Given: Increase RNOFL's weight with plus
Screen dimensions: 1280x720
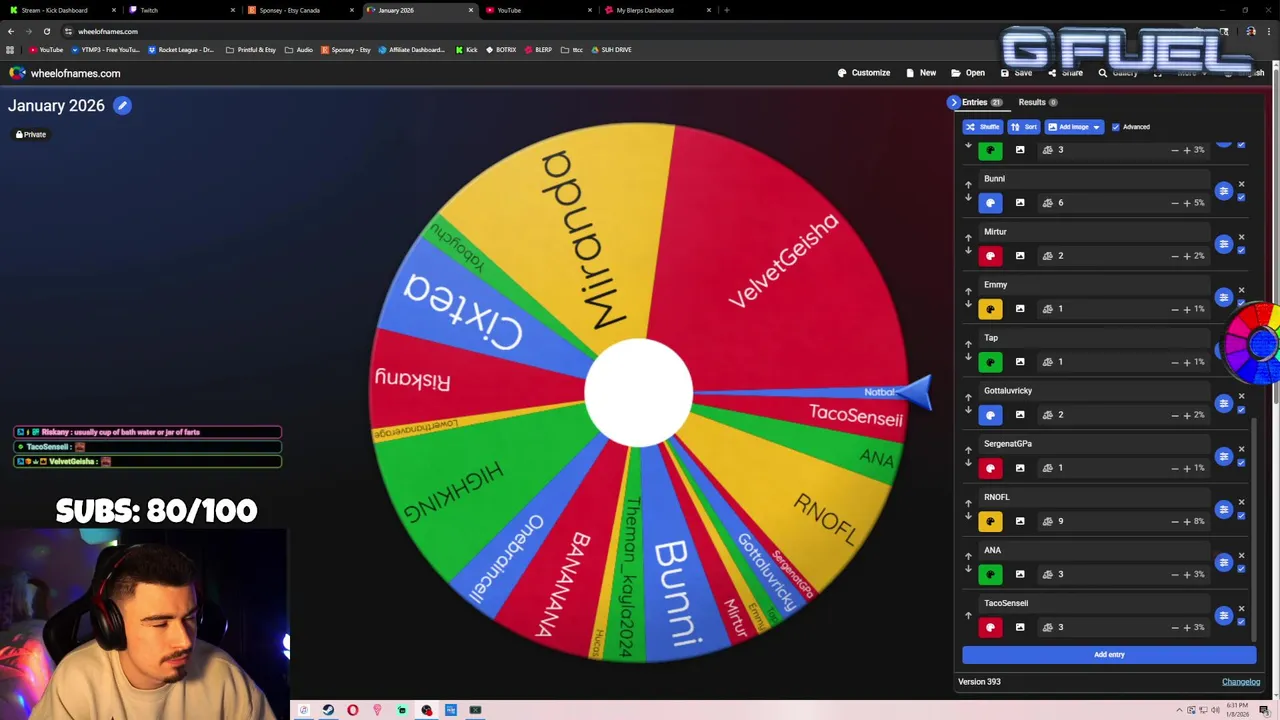Looking at the screenshot, I should pyautogui.click(x=1187, y=521).
